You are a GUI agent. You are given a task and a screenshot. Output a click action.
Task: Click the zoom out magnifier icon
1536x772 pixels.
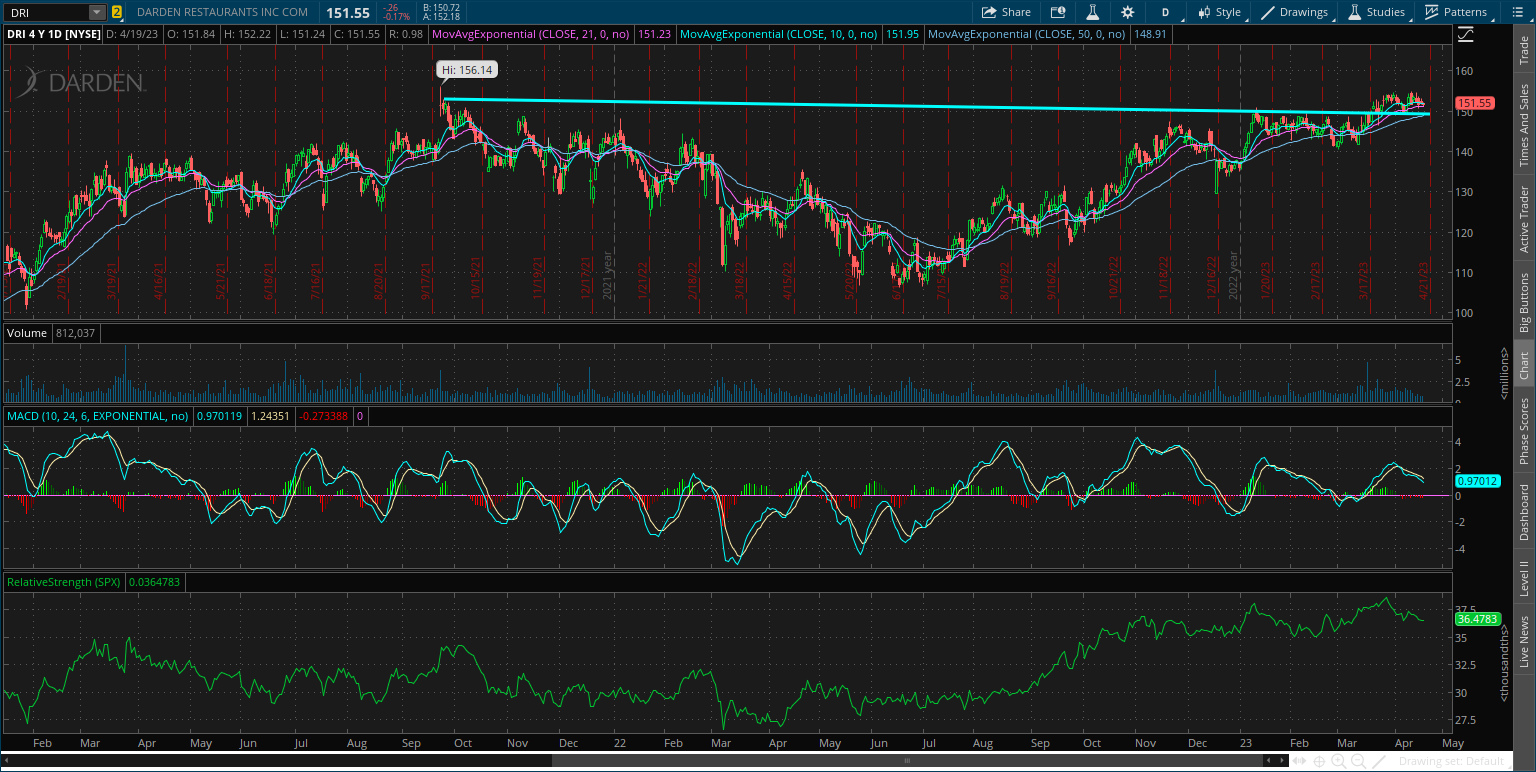[1358, 761]
